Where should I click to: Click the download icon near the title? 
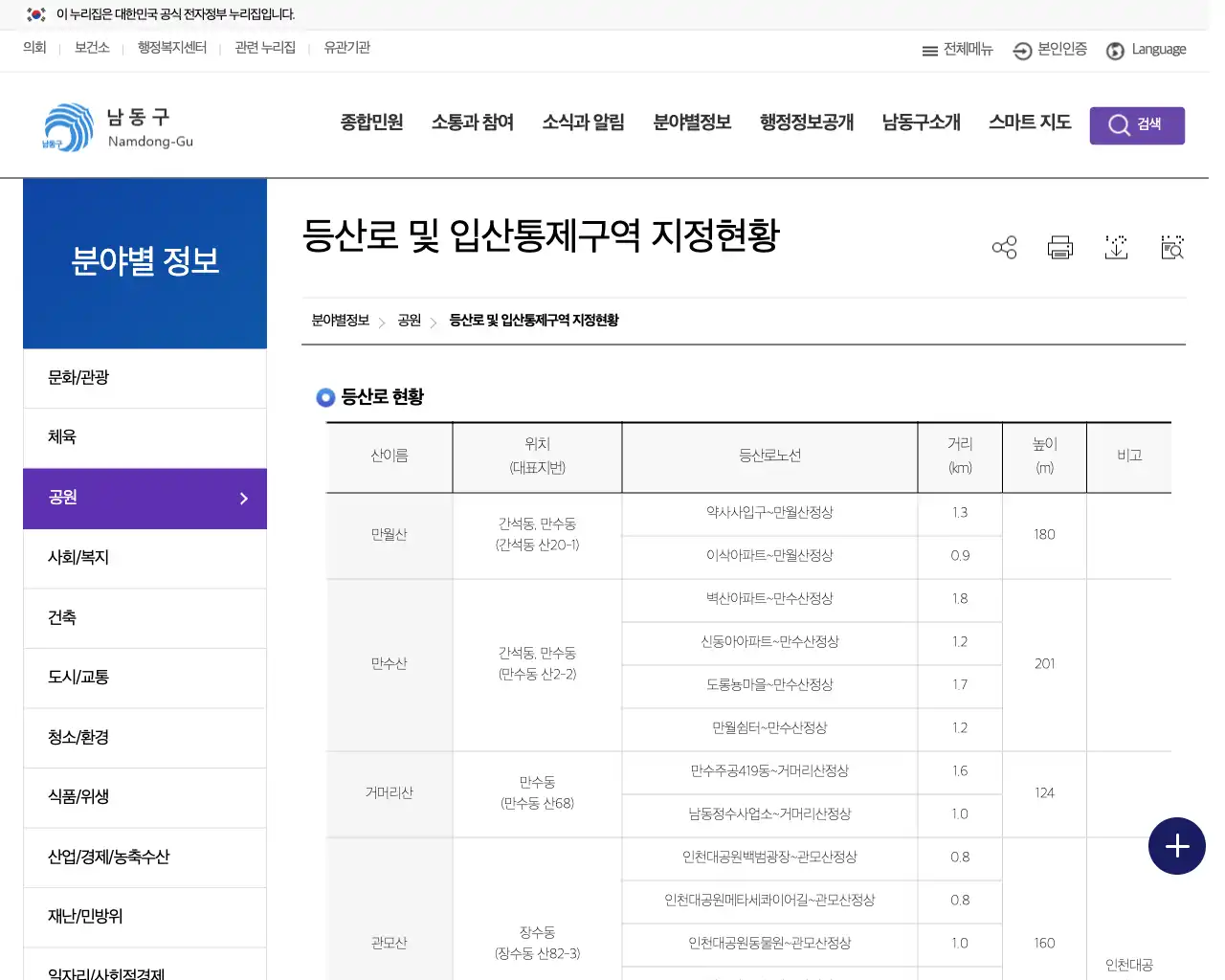1116,247
